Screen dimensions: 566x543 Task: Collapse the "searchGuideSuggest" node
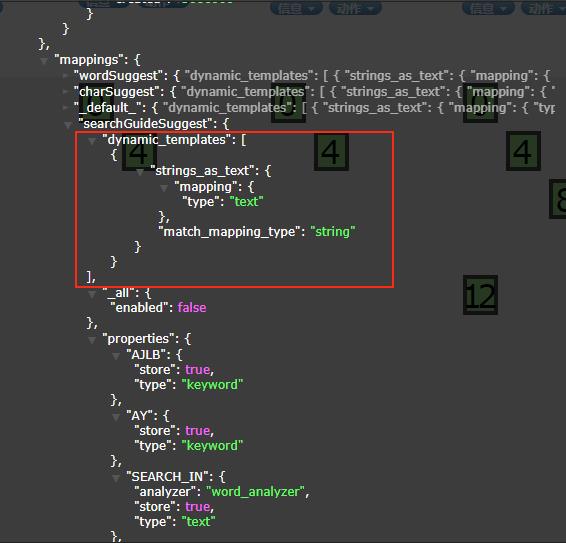click(68, 125)
